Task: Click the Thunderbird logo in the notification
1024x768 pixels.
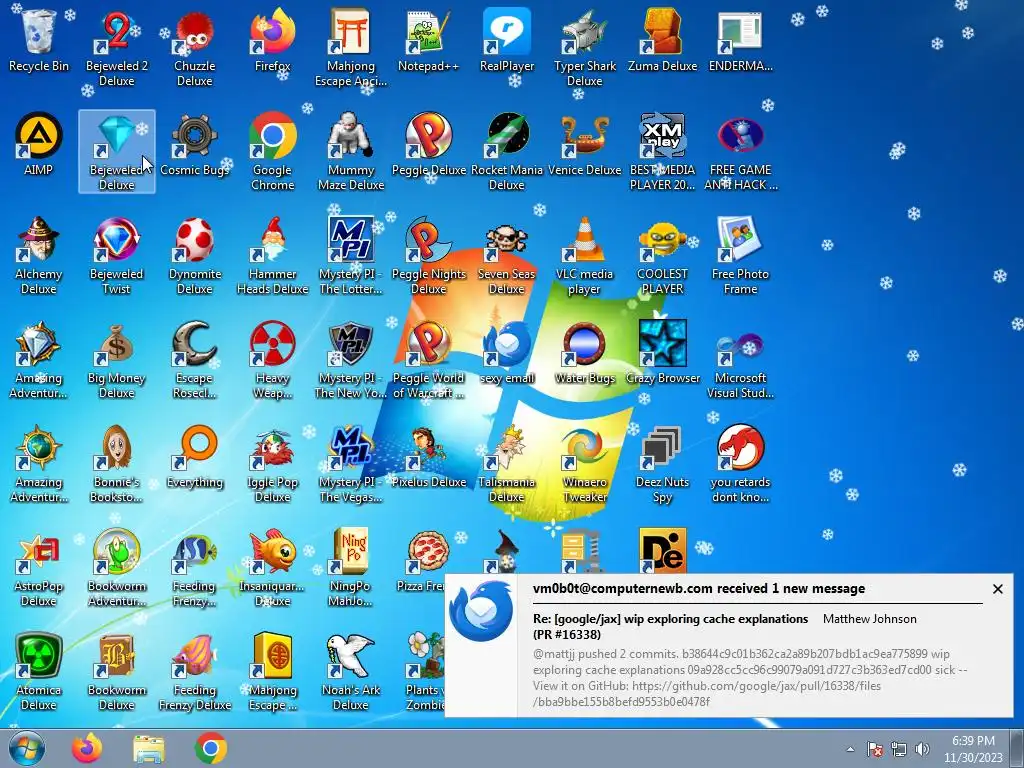Action: tap(481, 611)
